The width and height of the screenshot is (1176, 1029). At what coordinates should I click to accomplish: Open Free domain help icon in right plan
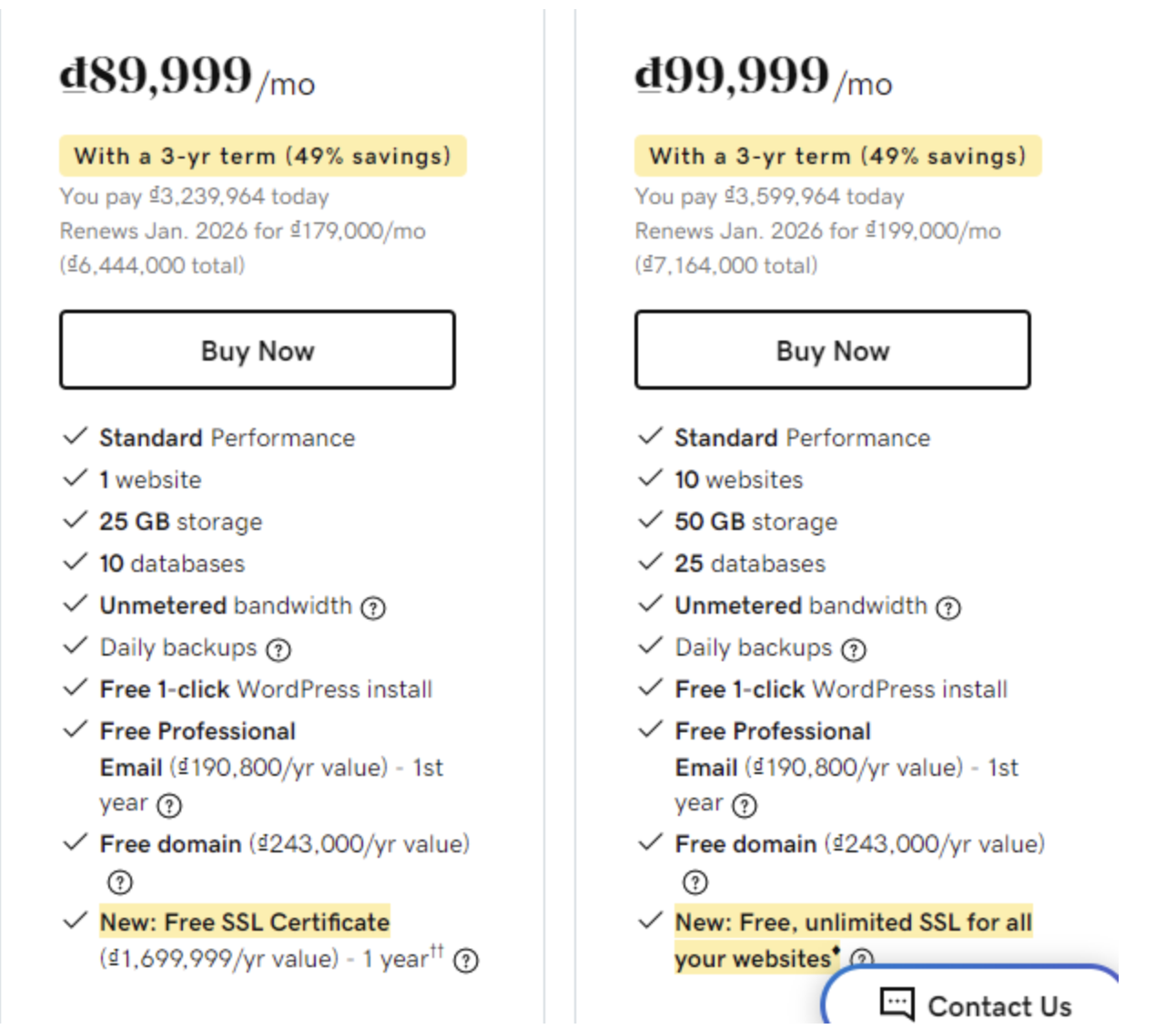tap(694, 882)
